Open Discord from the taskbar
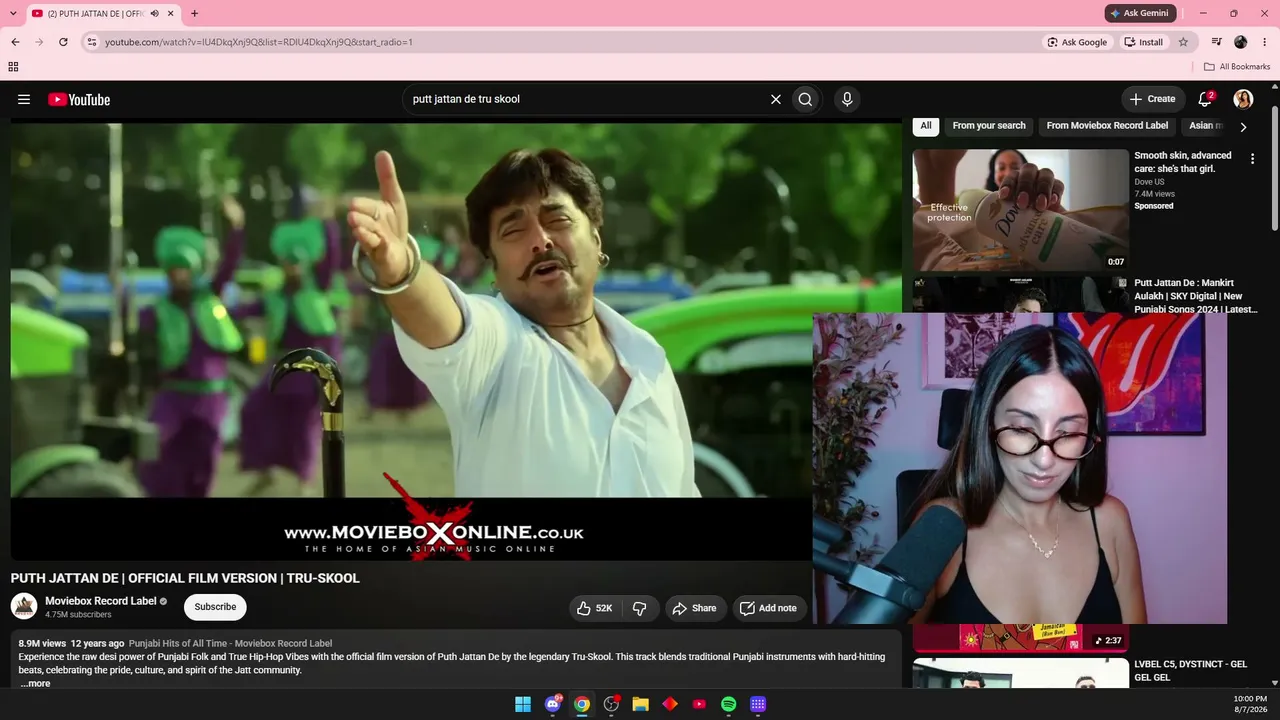This screenshot has height=720, width=1280. [x=553, y=704]
